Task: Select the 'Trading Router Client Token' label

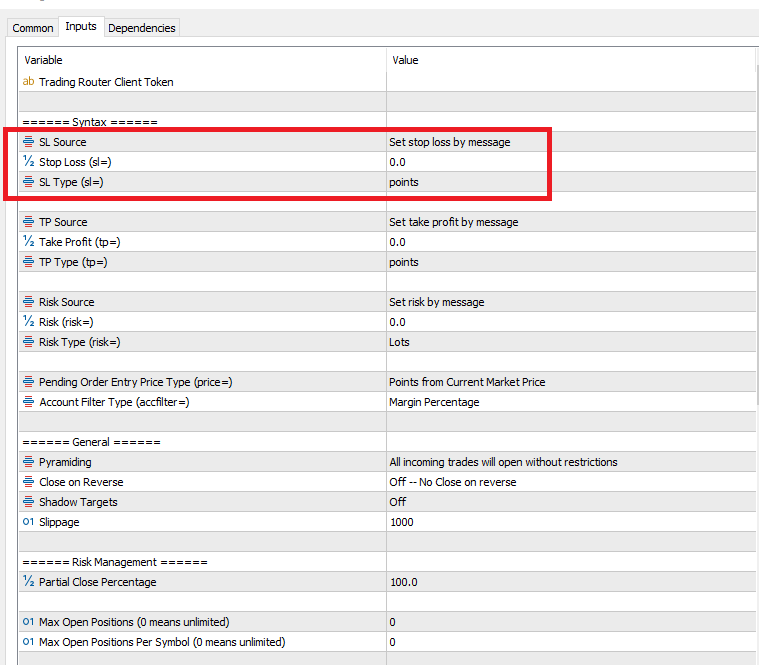Action: click(106, 82)
